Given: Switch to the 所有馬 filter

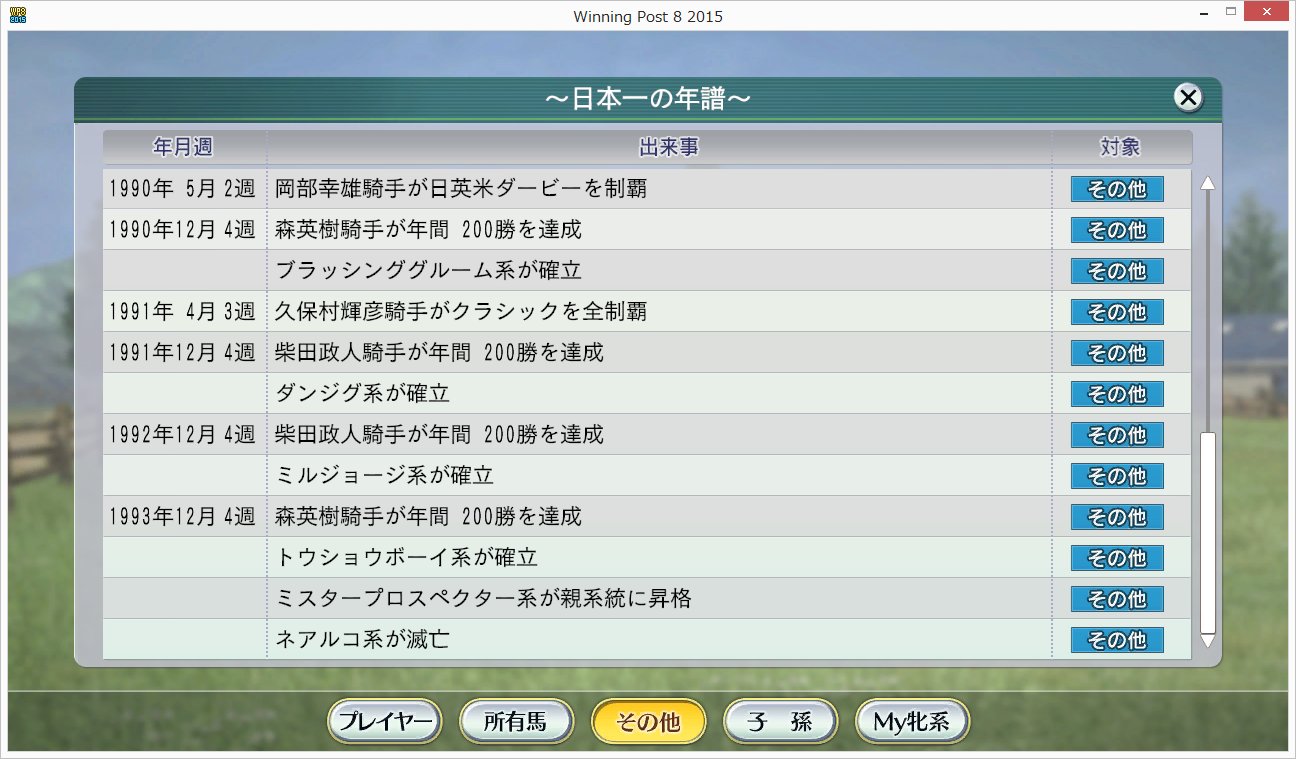Looking at the screenshot, I should pos(516,720).
